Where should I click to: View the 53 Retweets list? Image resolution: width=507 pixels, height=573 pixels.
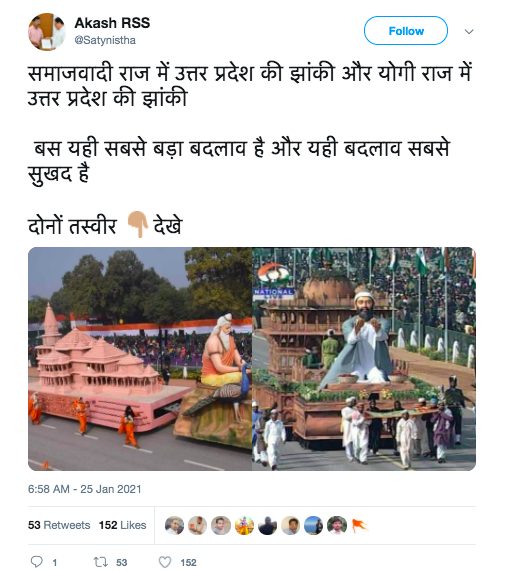(59, 525)
